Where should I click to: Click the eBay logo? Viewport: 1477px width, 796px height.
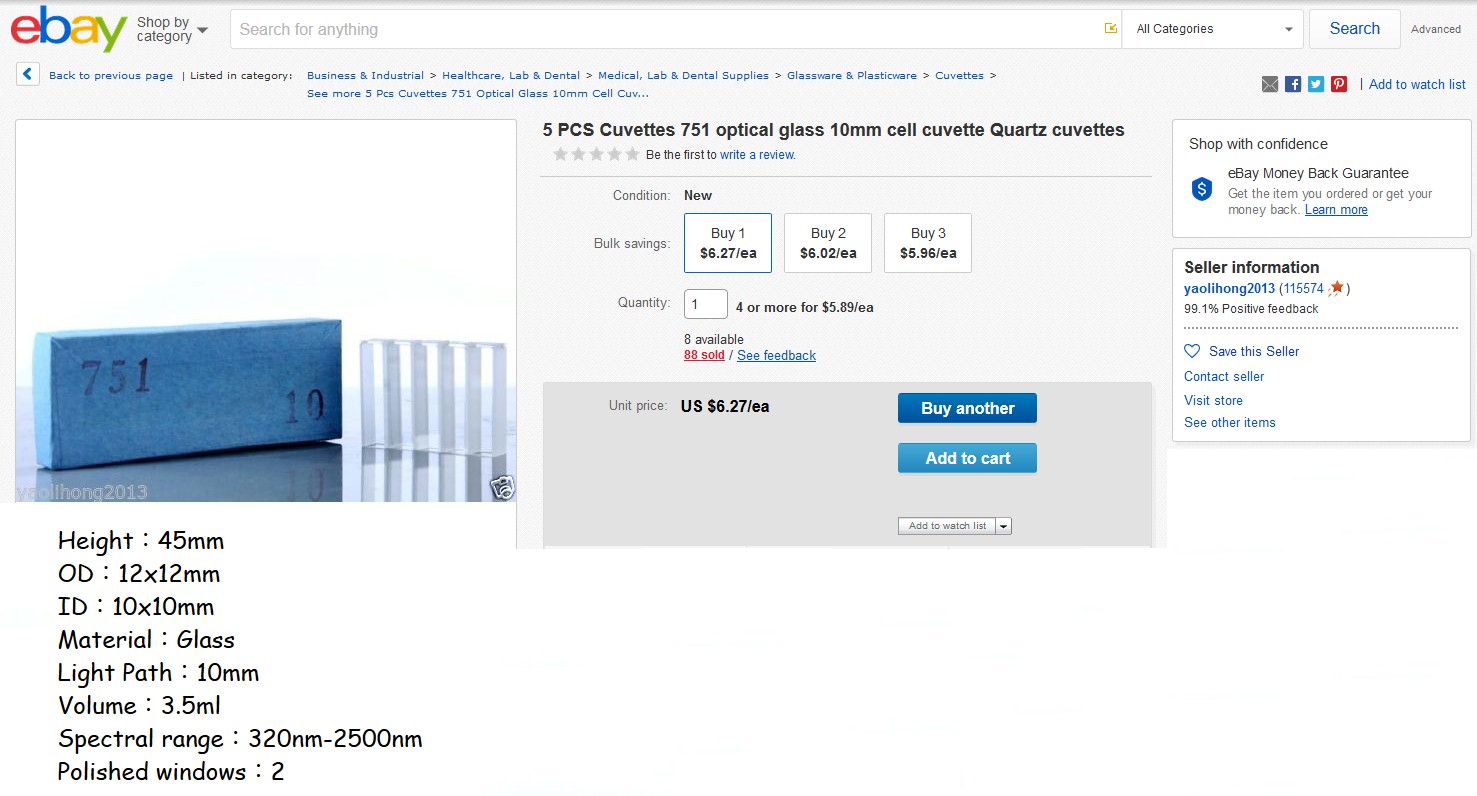[68, 29]
